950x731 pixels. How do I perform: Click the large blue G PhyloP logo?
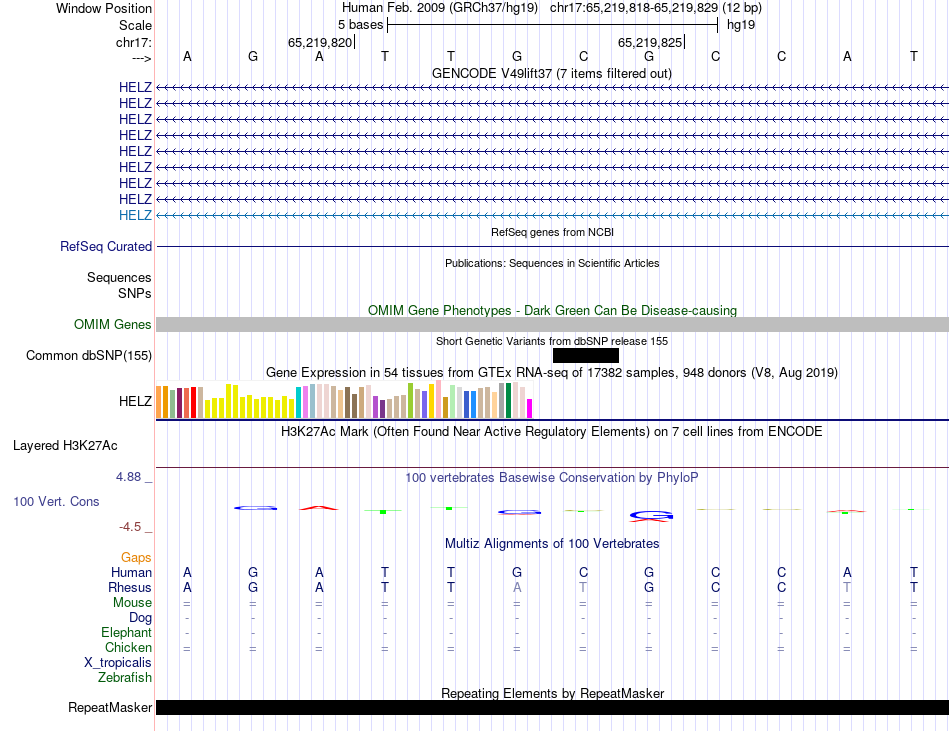click(651, 516)
